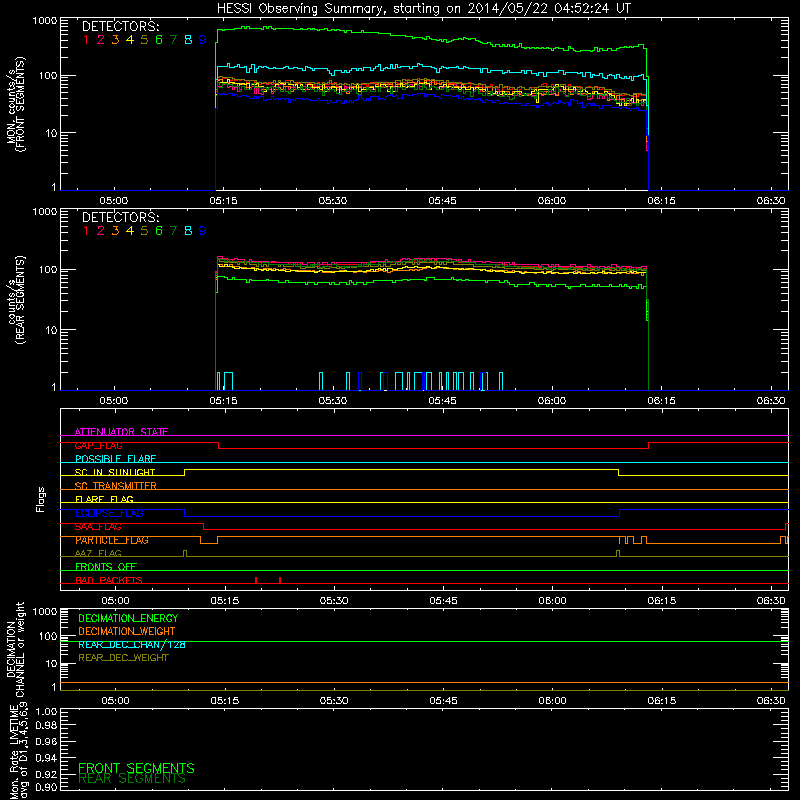Image resolution: width=800 pixels, height=800 pixels.
Task: Click 05:00 tick label under front segments plot
Action: (x=113, y=201)
